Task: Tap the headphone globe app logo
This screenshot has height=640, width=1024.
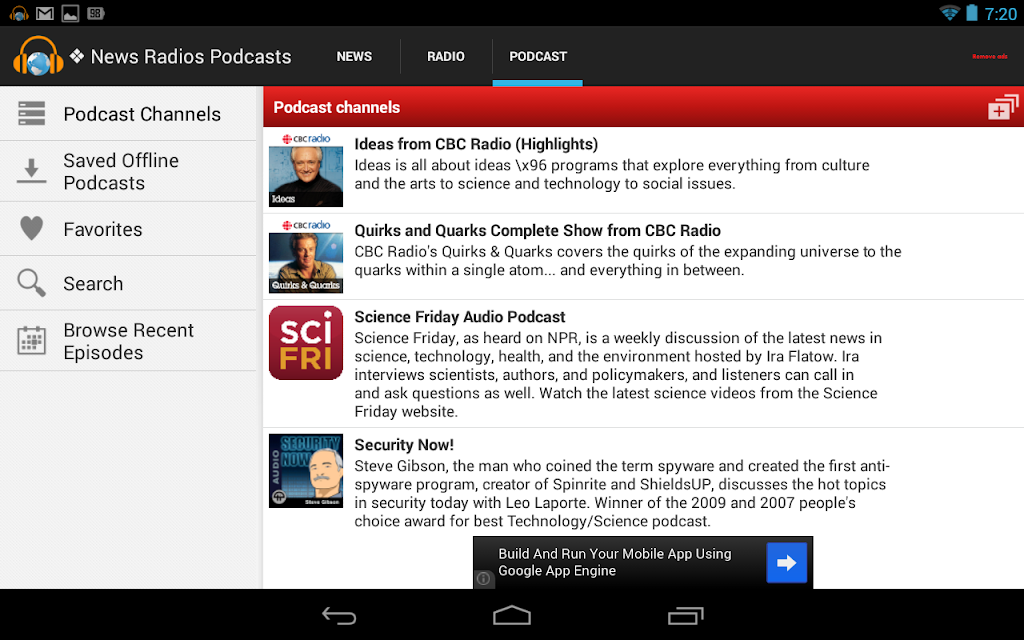Action: point(38,56)
